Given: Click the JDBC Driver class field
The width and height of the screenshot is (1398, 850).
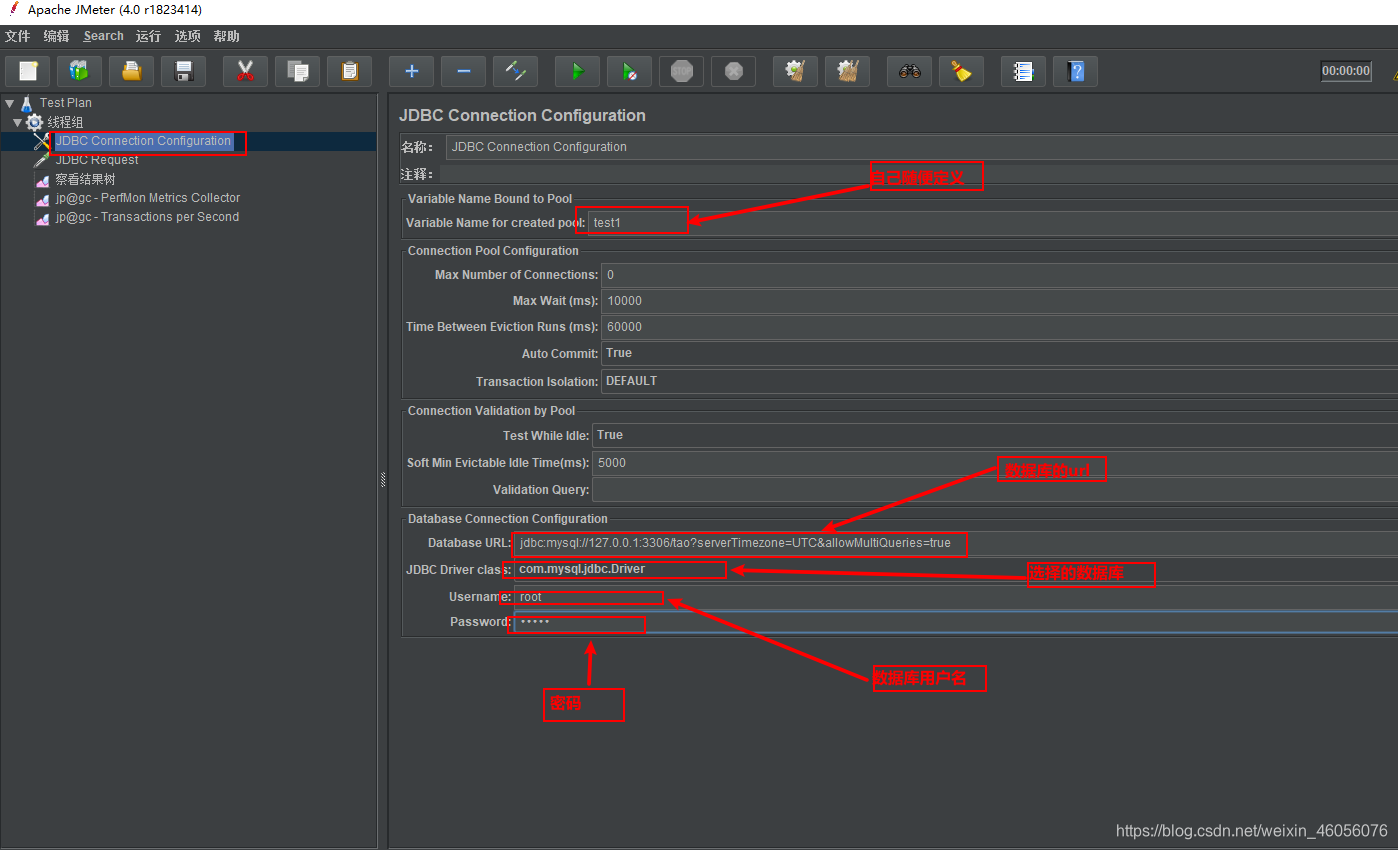Looking at the screenshot, I should [x=955, y=570].
